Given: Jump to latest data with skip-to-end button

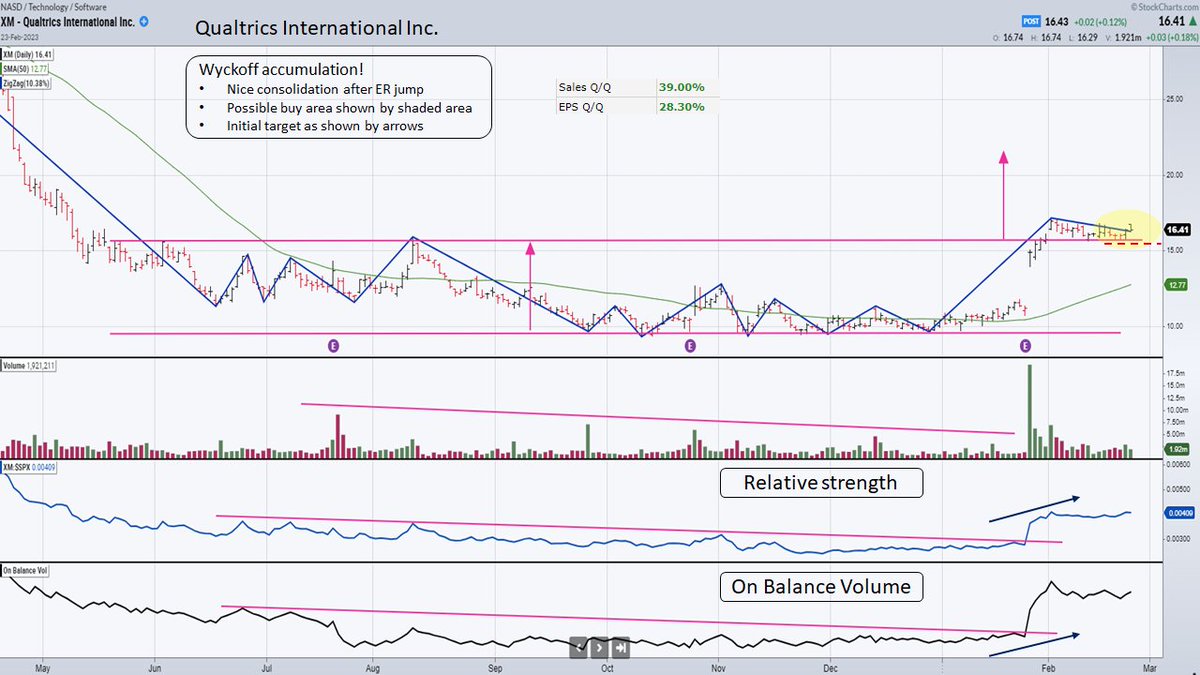Looking at the screenshot, I should [621, 647].
